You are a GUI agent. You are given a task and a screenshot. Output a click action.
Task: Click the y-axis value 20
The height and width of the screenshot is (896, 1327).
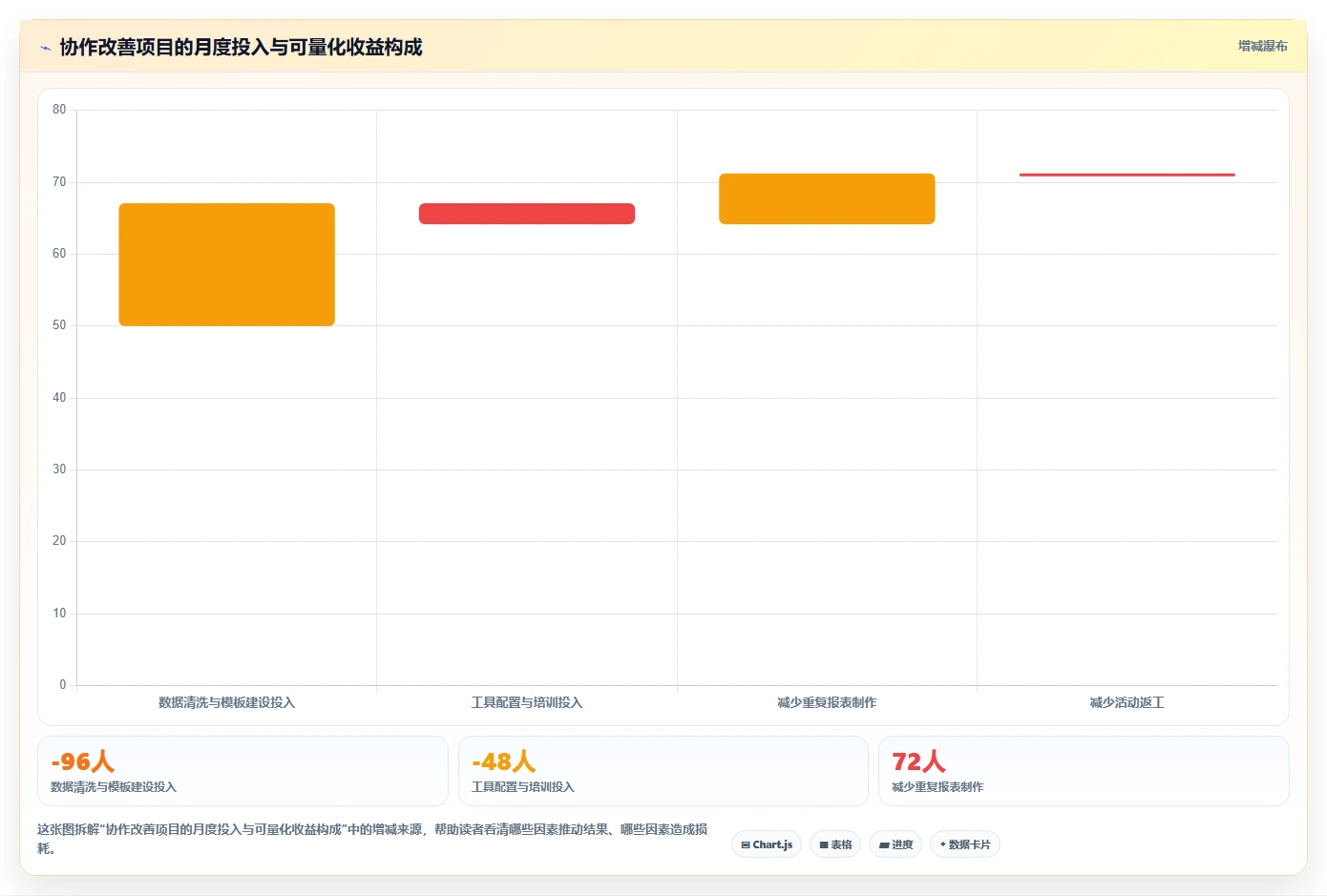coord(59,541)
